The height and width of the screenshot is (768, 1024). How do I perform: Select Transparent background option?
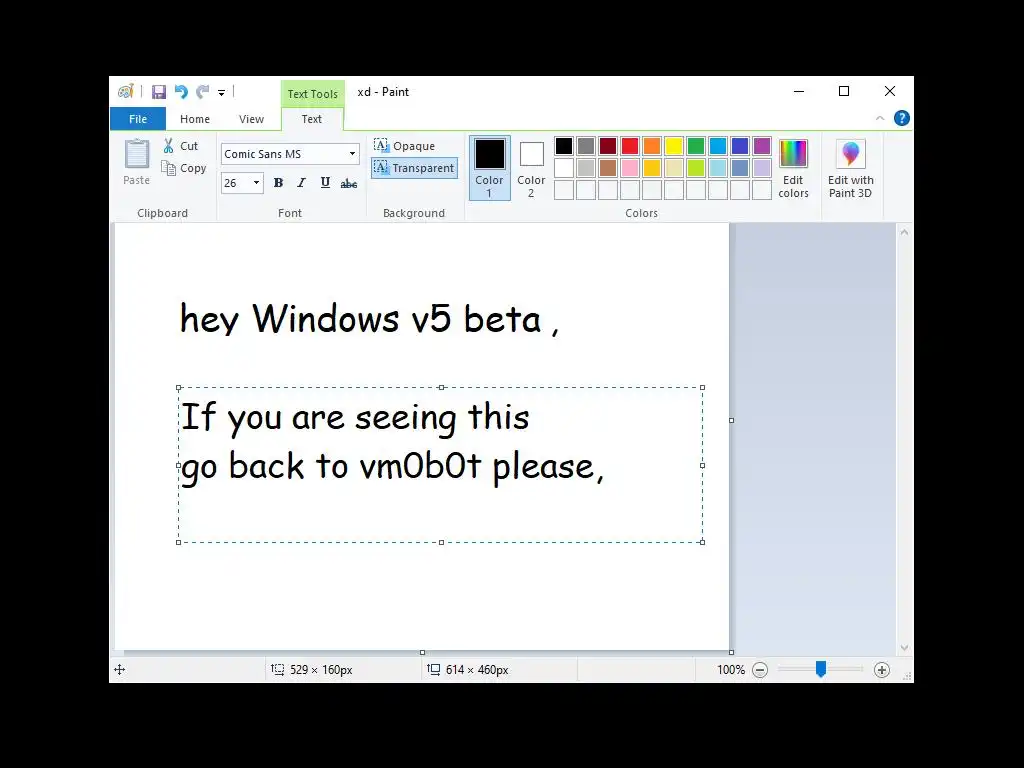point(415,168)
